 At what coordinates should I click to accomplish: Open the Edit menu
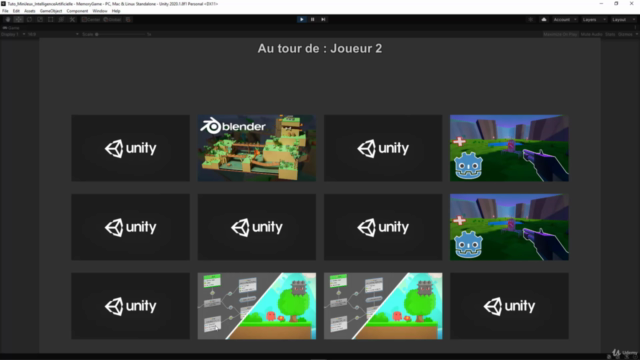[x=16, y=11]
